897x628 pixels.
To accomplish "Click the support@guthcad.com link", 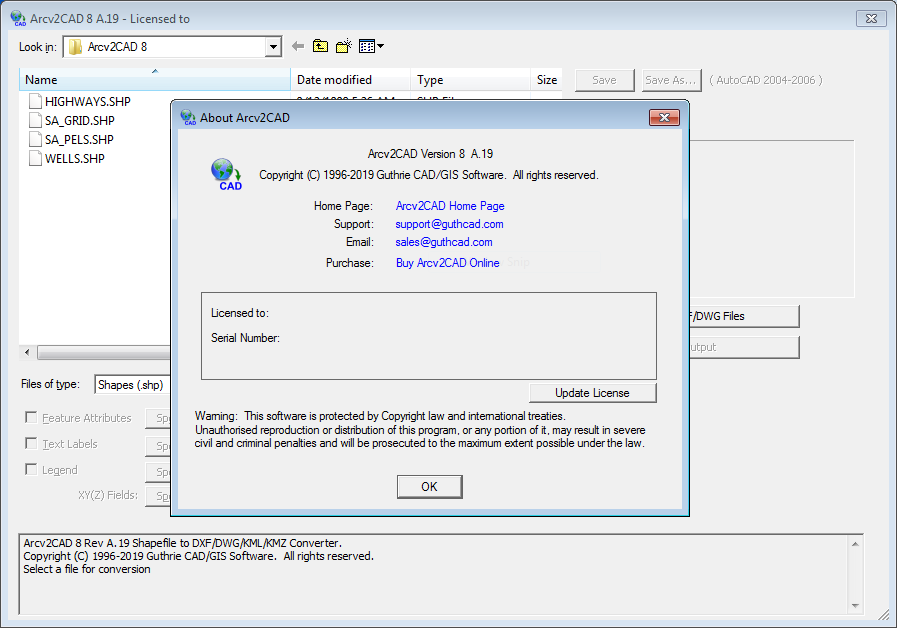I will (449, 224).
